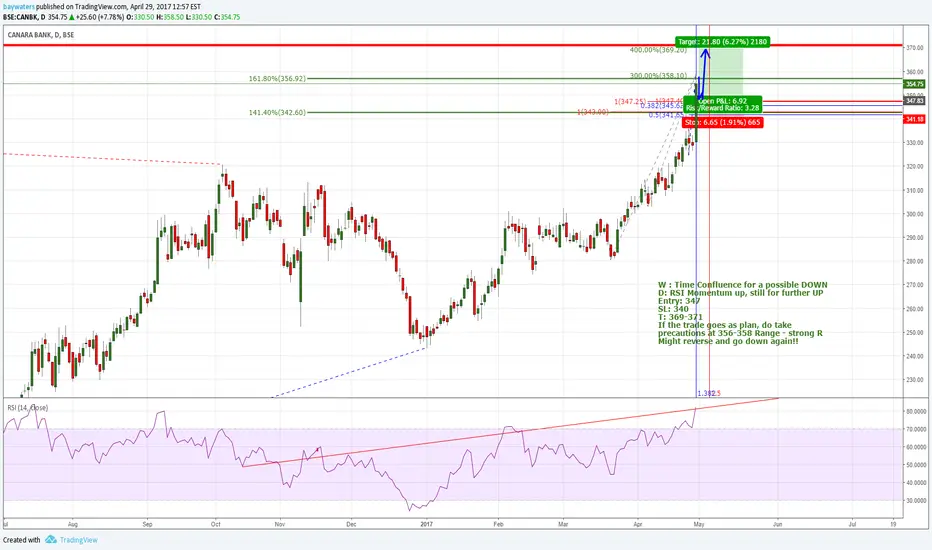Click the 'Feb' time axis label
This screenshot has width=932, height=550.
pyautogui.click(x=498, y=524)
